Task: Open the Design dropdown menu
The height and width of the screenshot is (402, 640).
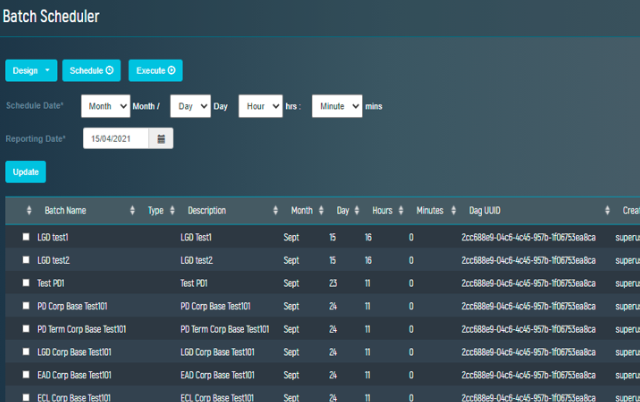Action: [x=31, y=70]
